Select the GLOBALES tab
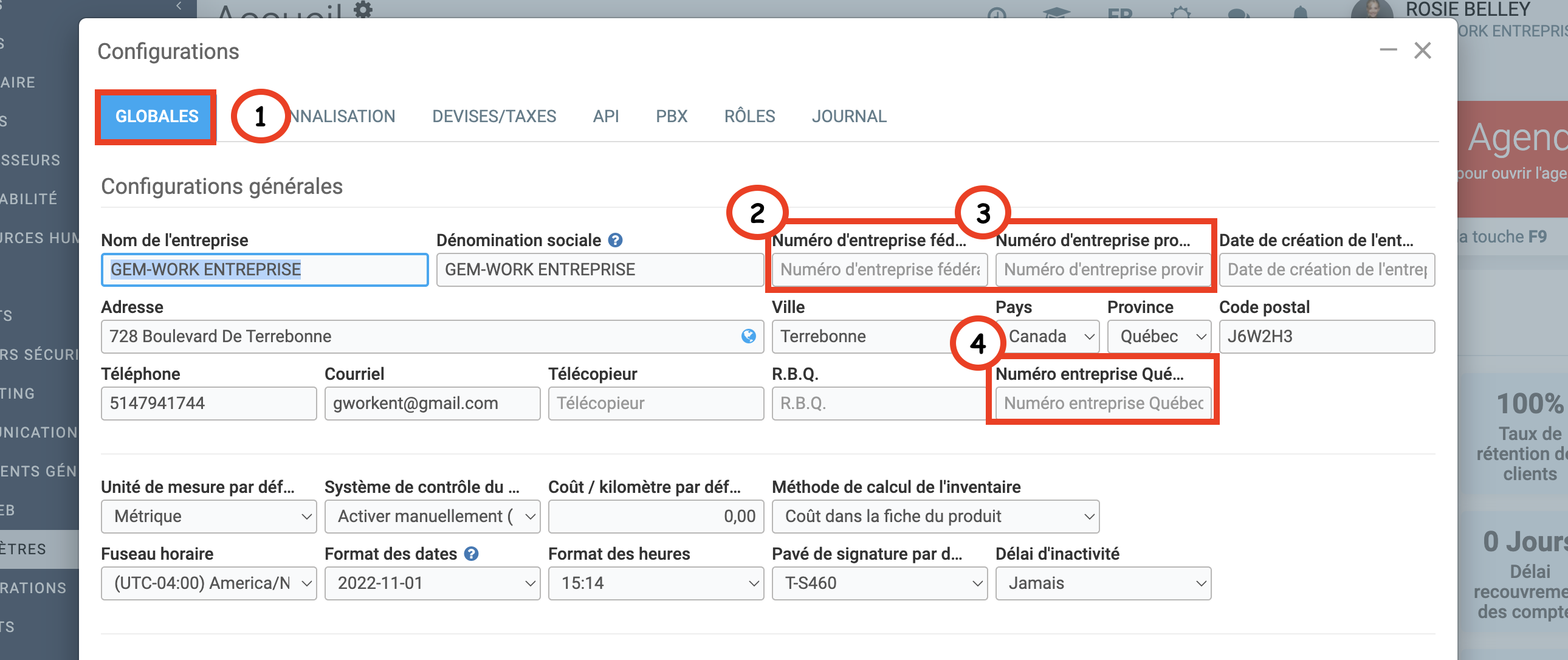The height and width of the screenshot is (660, 1568). pos(156,116)
